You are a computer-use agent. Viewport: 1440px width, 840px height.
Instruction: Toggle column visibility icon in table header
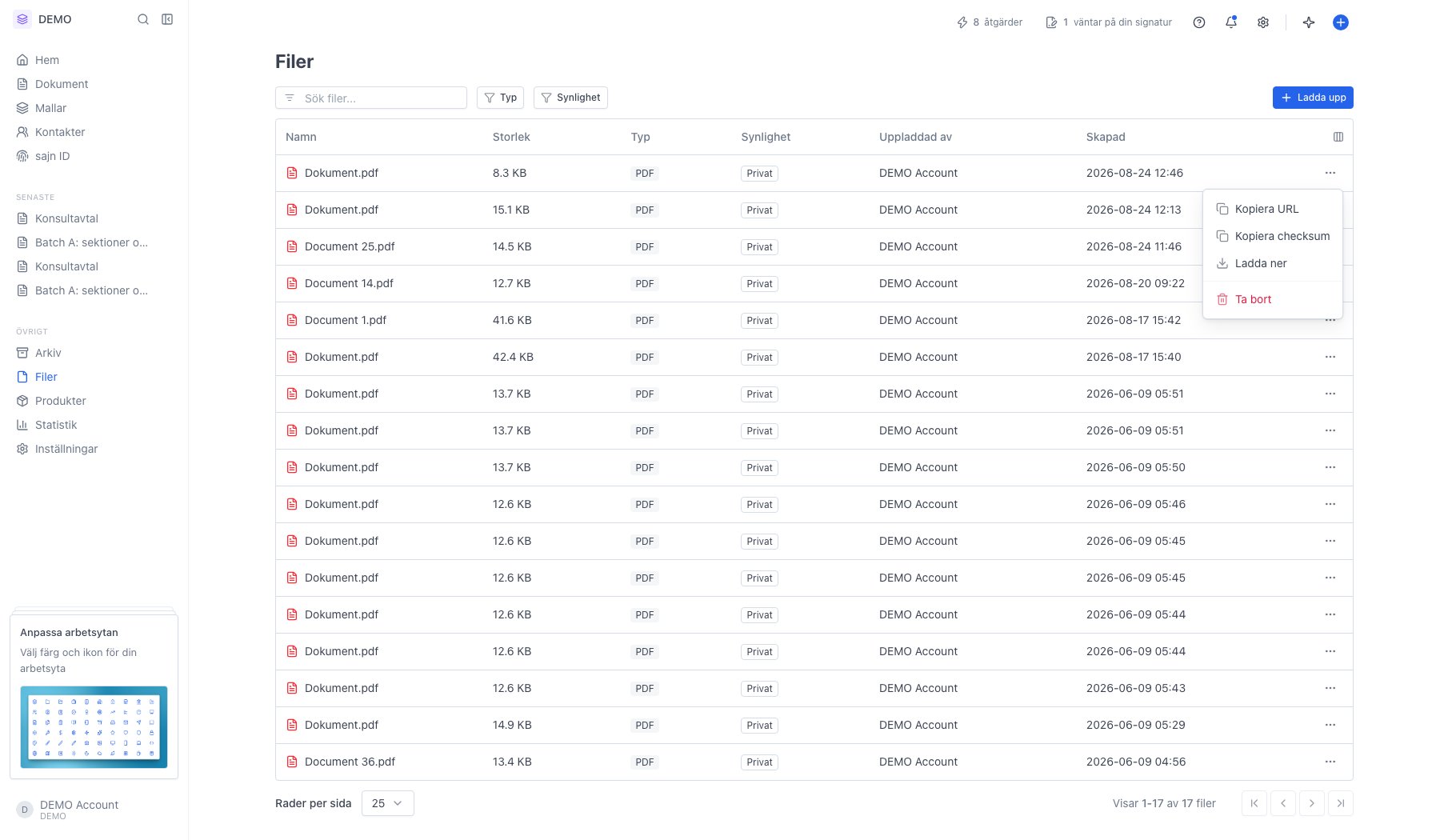1338,137
